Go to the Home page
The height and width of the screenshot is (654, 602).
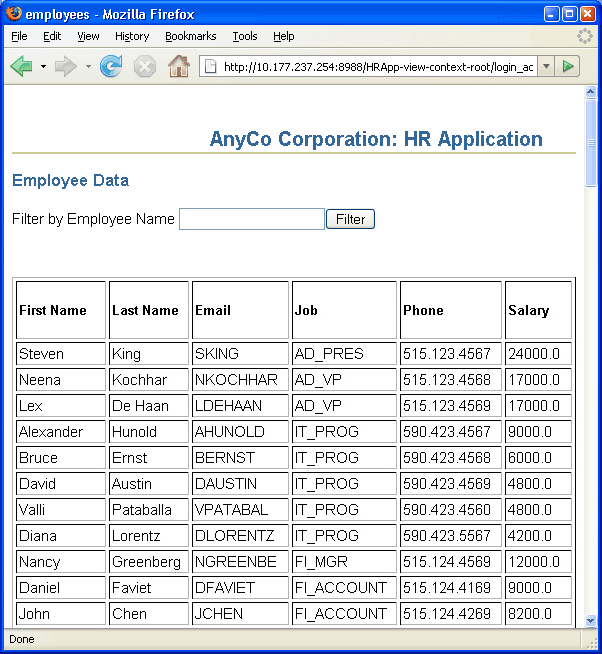pyautogui.click(x=179, y=66)
